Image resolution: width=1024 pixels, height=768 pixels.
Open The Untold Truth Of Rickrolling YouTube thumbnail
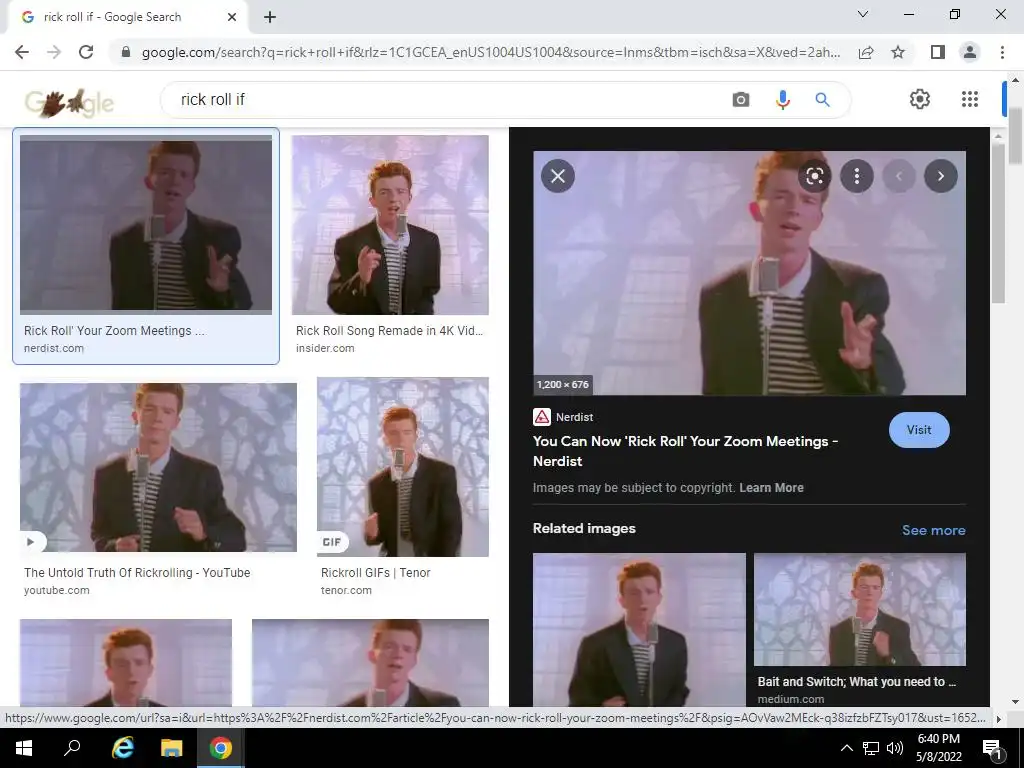coord(158,467)
